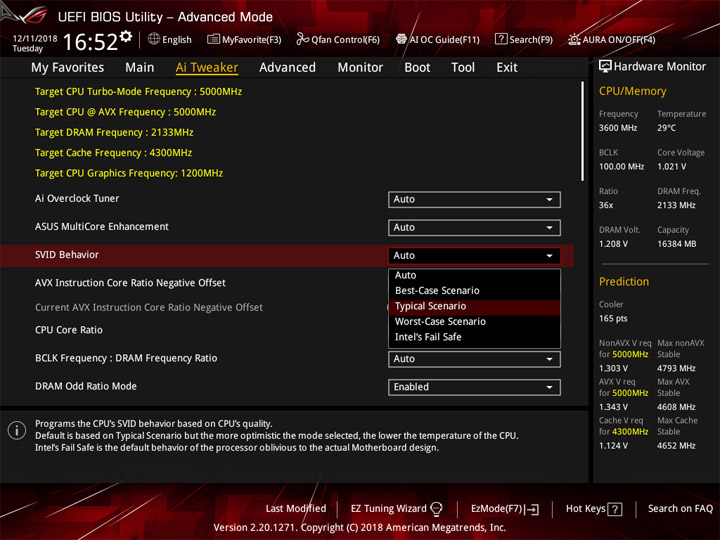Screen dimensions: 720x540
Task: Open the Boot tab
Action: pos(417,68)
